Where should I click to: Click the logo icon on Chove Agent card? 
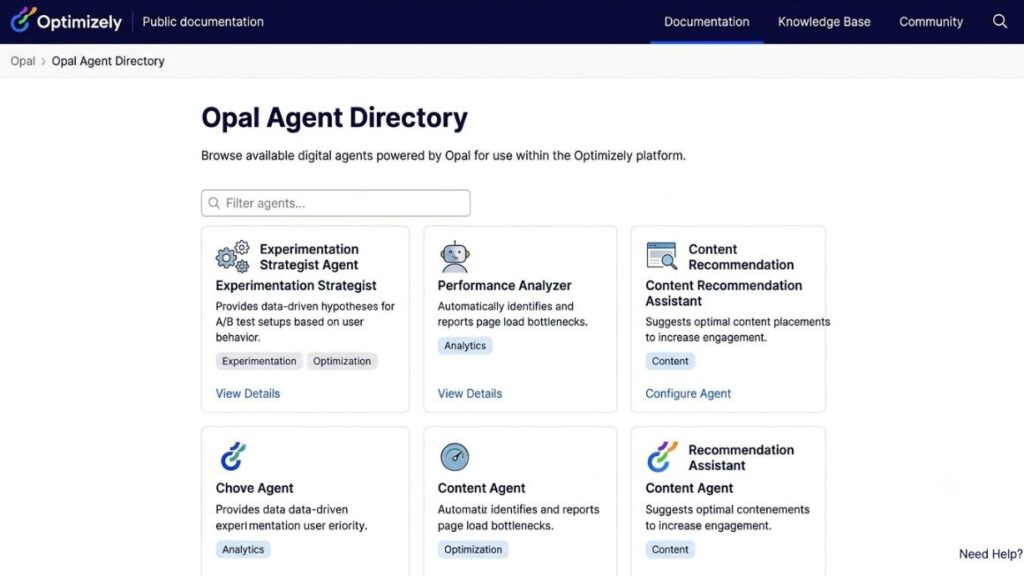(x=232, y=456)
